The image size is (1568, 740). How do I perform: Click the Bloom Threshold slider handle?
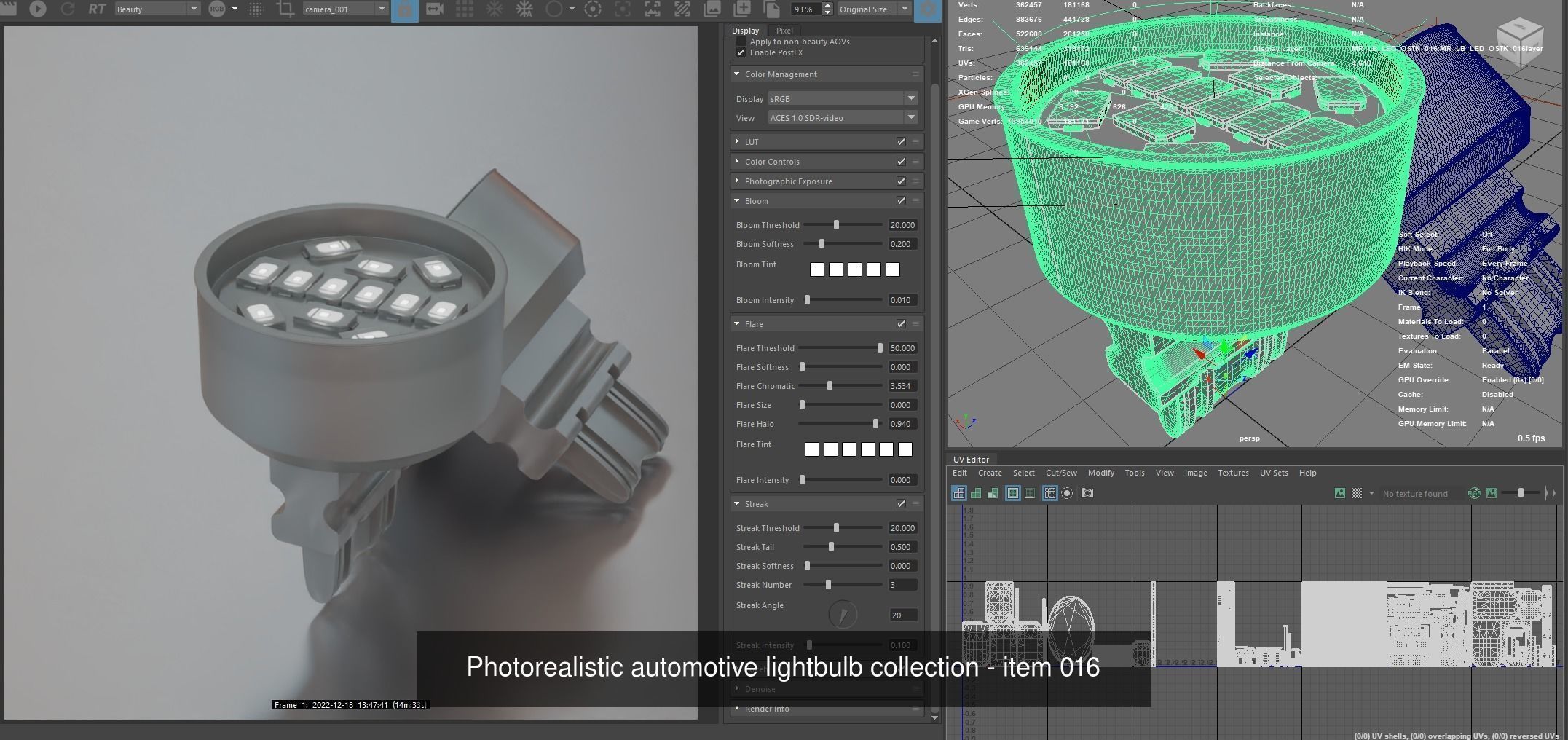[836, 225]
